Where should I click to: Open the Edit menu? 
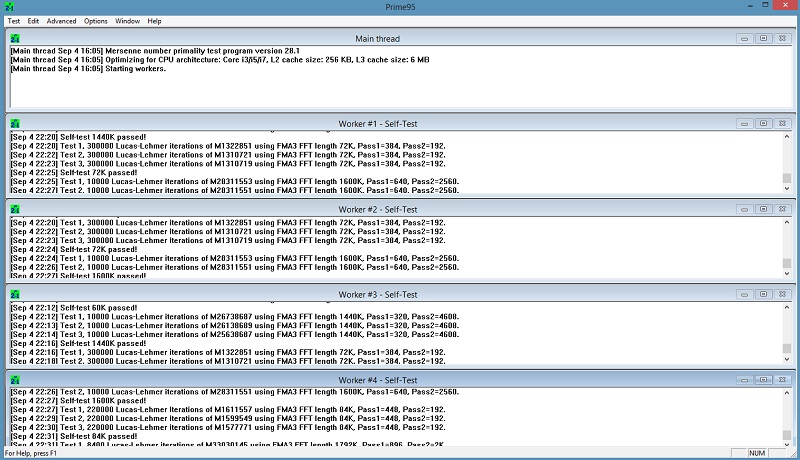33,21
